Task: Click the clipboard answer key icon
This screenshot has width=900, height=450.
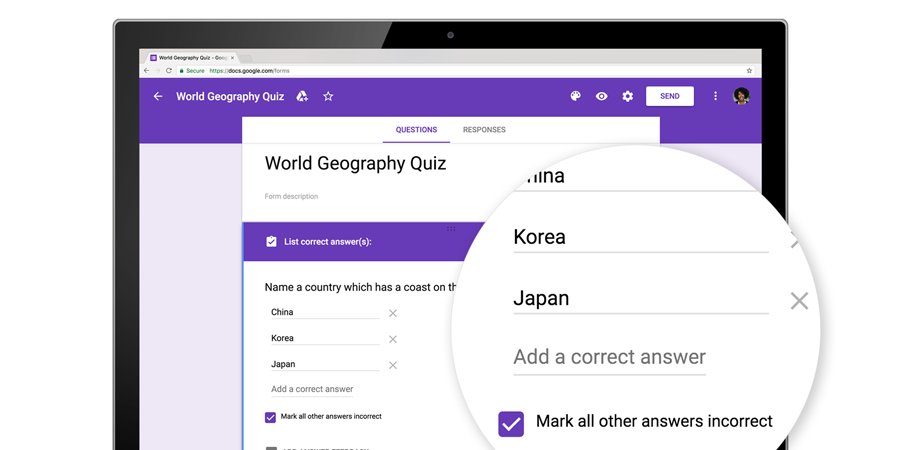Action: point(271,242)
